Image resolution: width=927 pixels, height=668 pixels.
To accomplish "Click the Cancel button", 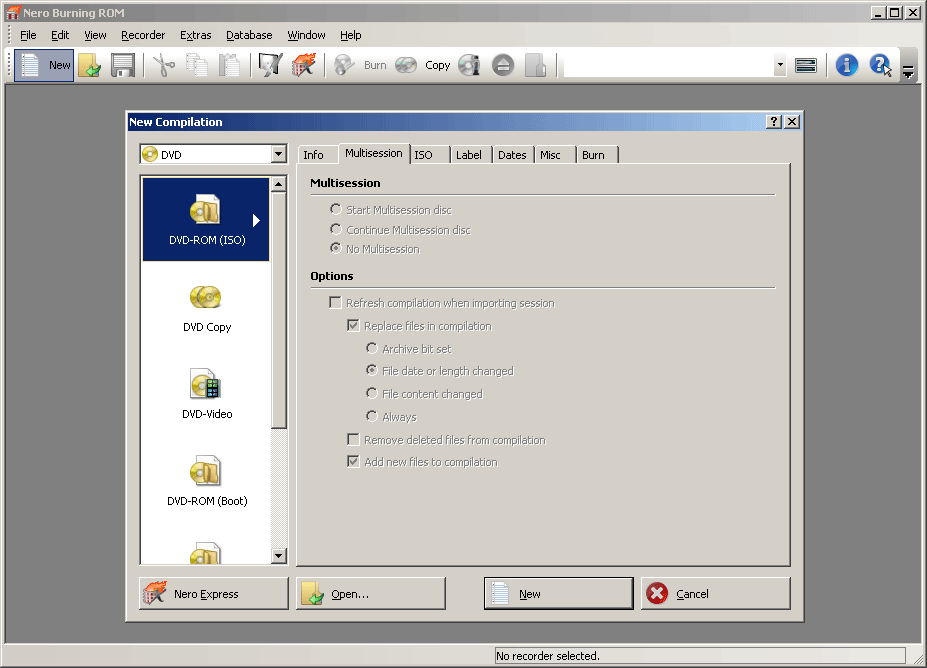I will coord(716,594).
